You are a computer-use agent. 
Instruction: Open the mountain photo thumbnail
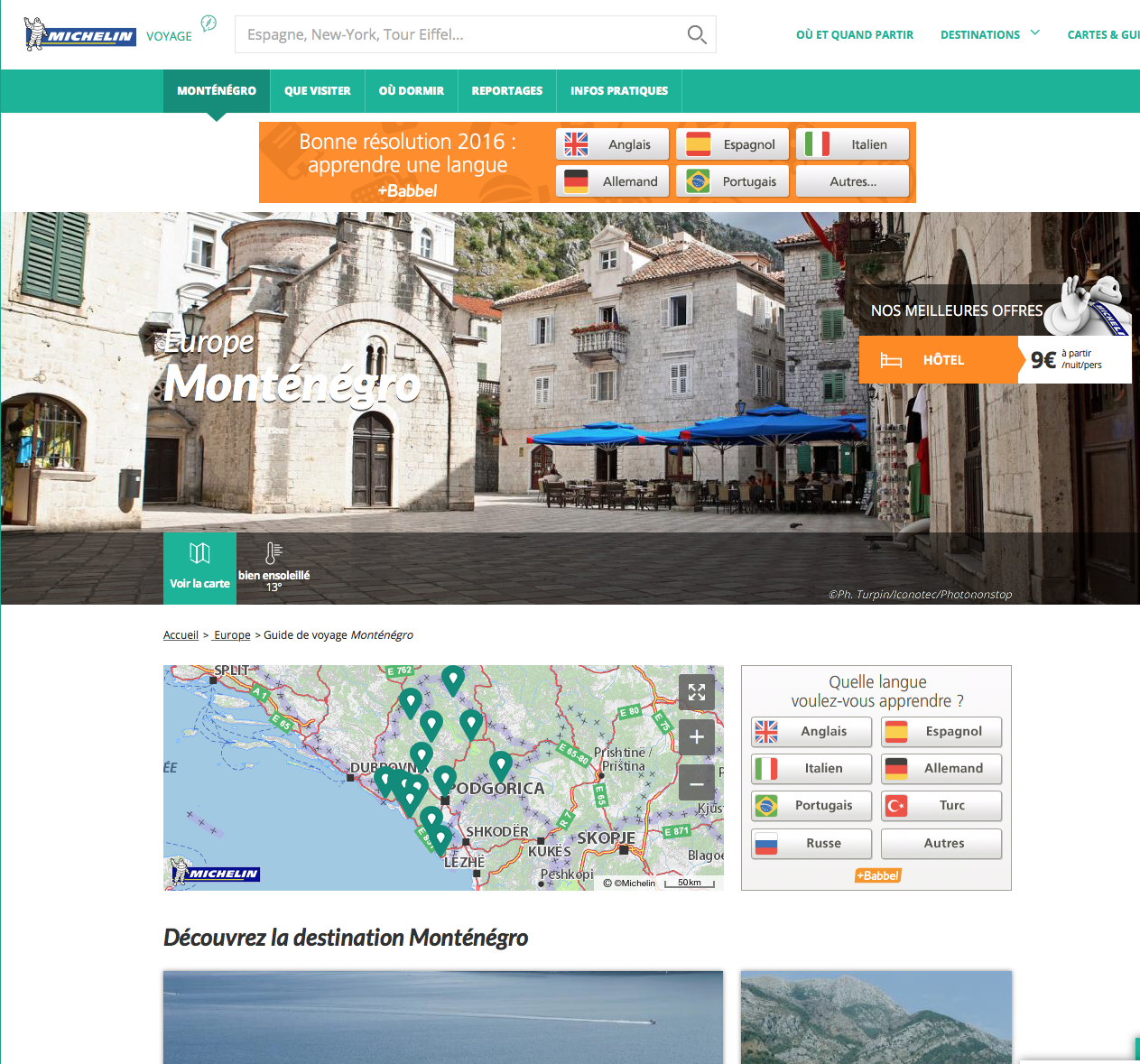coord(876,1017)
